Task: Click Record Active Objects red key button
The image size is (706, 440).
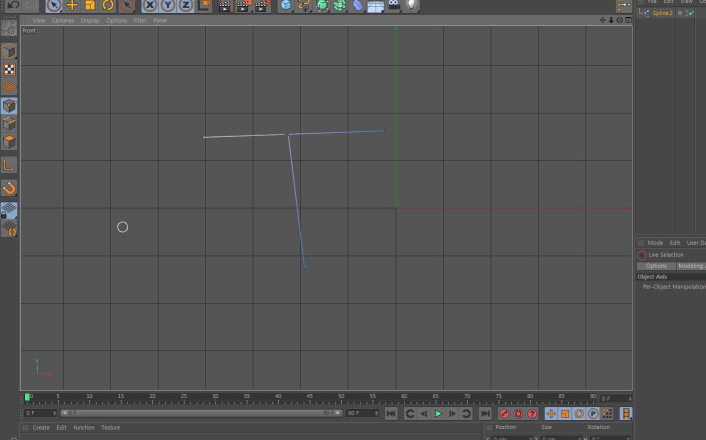Action: coord(504,413)
